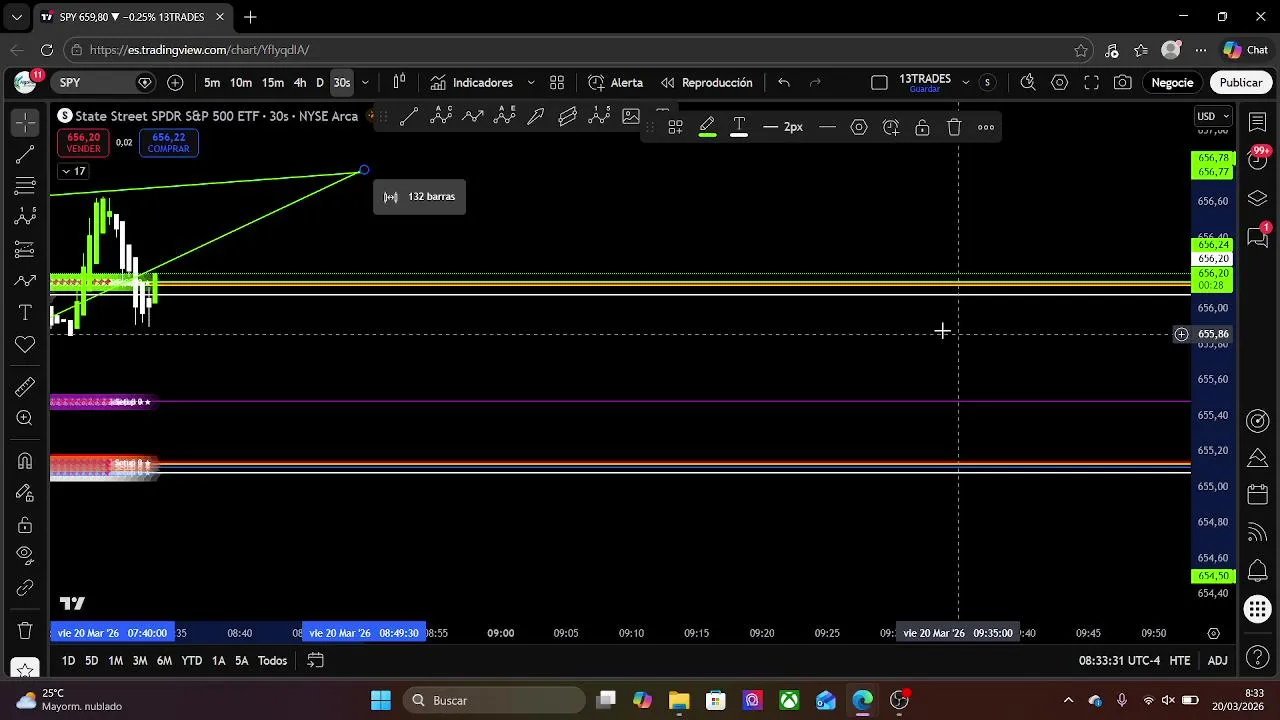Open more options ellipsis in drawing toolbar

pos(986,127)
